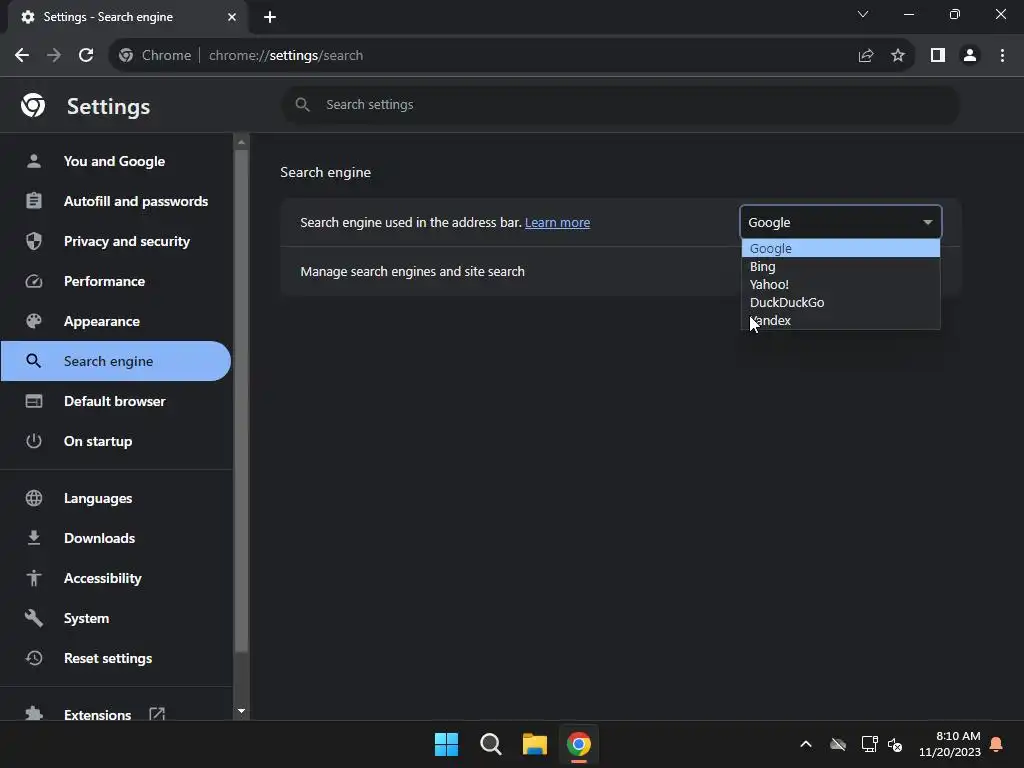The height and width of the screenshot is (768, 1024).
Task: Choose Google from the dropdown list
Action: pyautogui.click(x=840, y=248)
